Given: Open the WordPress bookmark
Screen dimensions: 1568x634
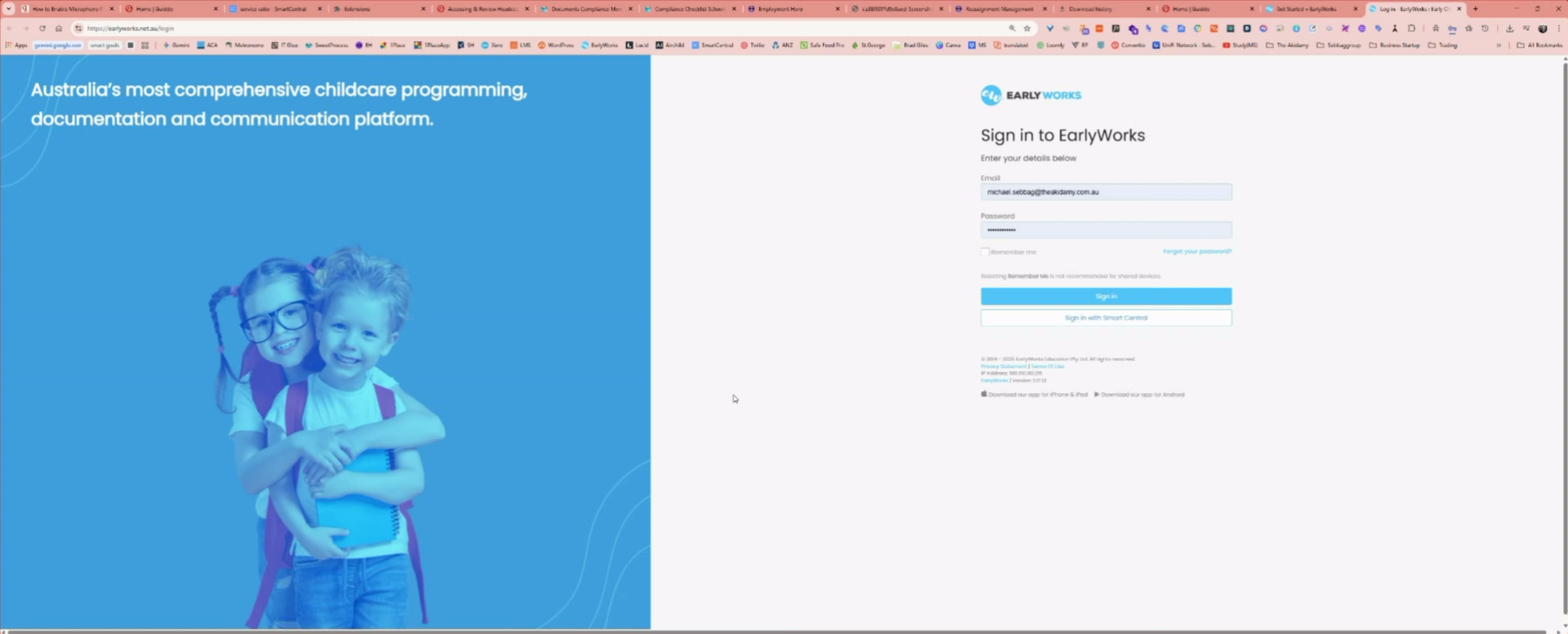Looking at the screenshot, I should pos(556,45).
